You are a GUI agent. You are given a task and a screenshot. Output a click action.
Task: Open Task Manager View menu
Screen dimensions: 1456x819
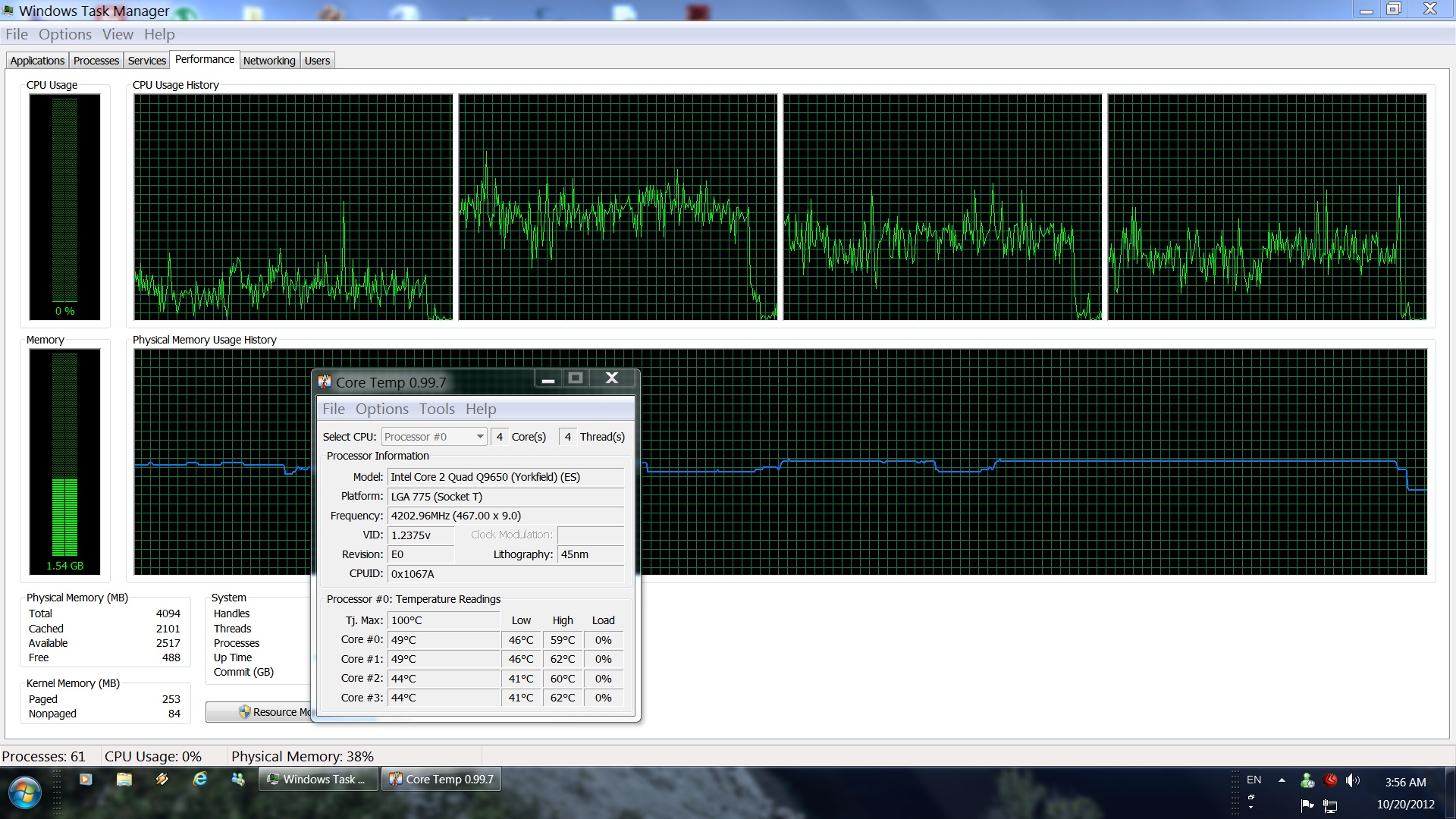click(x=118, y=34)
